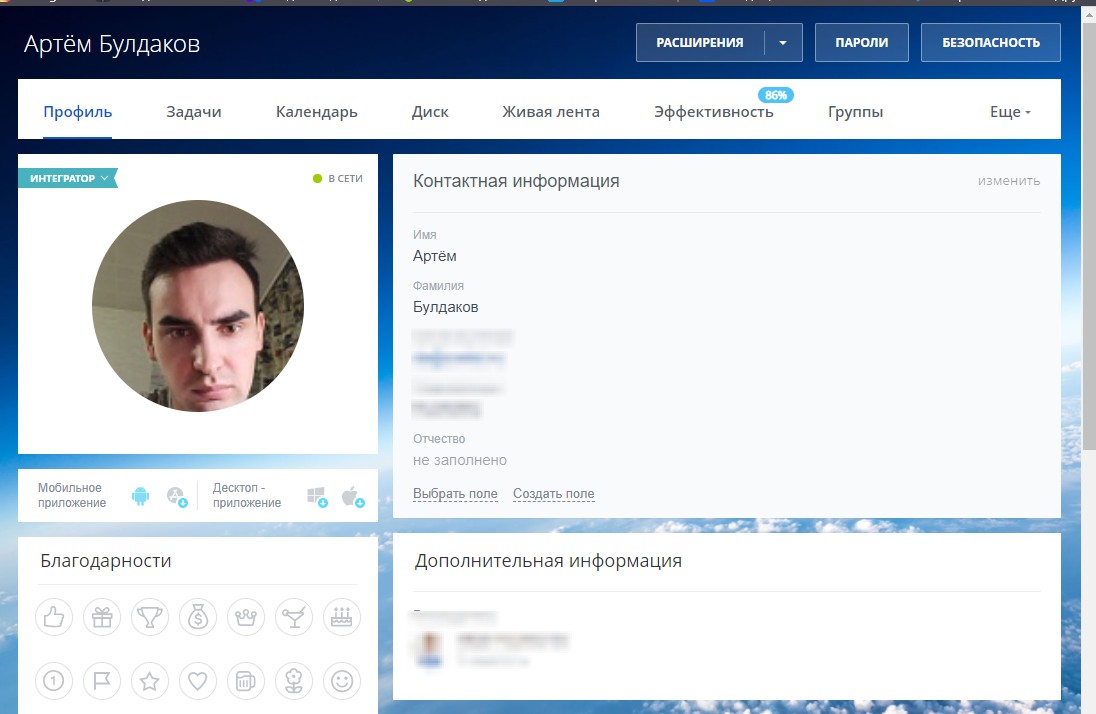Select the gift box gratitude badge
The height and width of the screenshot is (714, 1096).
[102, 617]
